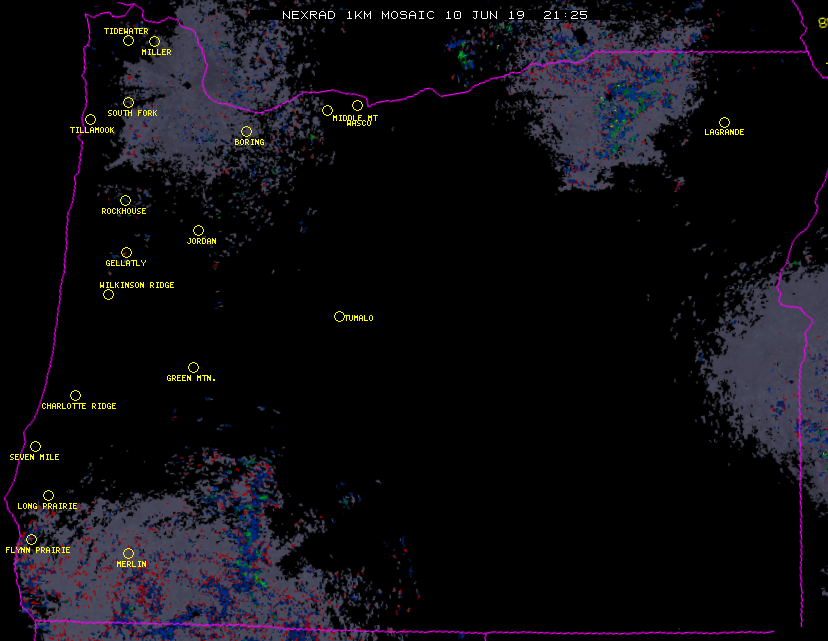
Task: Select the Miller station circle marker
Action: click(x=154, y=41)
